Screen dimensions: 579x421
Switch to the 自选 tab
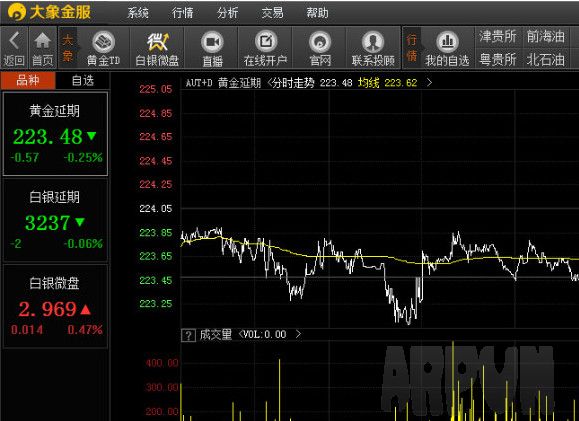click(83, 80)
